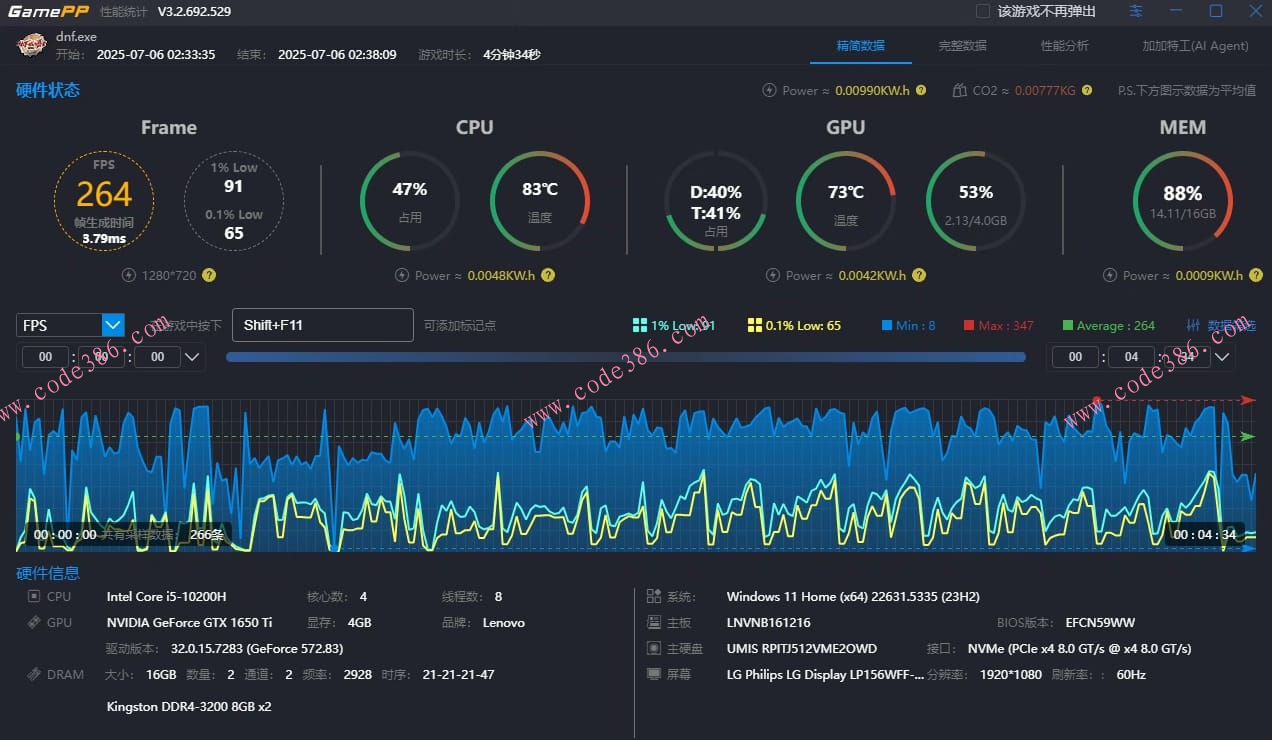Click the 加加特工(AI Agent) tab
This screenshot has width=1272, height=740.
[x=1195, y=45]
